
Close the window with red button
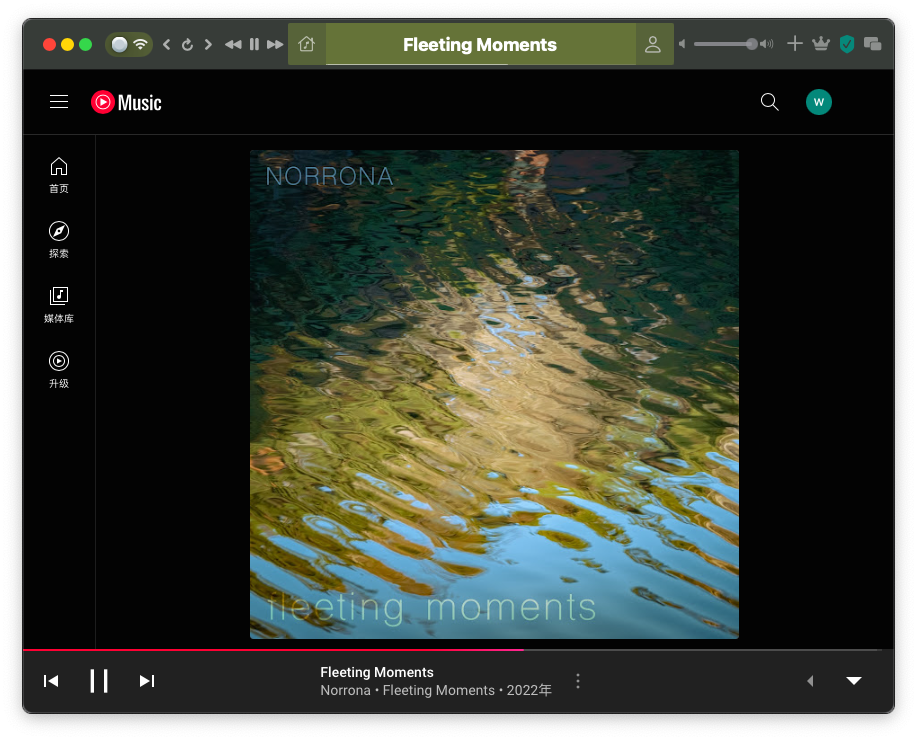point(49,44)
